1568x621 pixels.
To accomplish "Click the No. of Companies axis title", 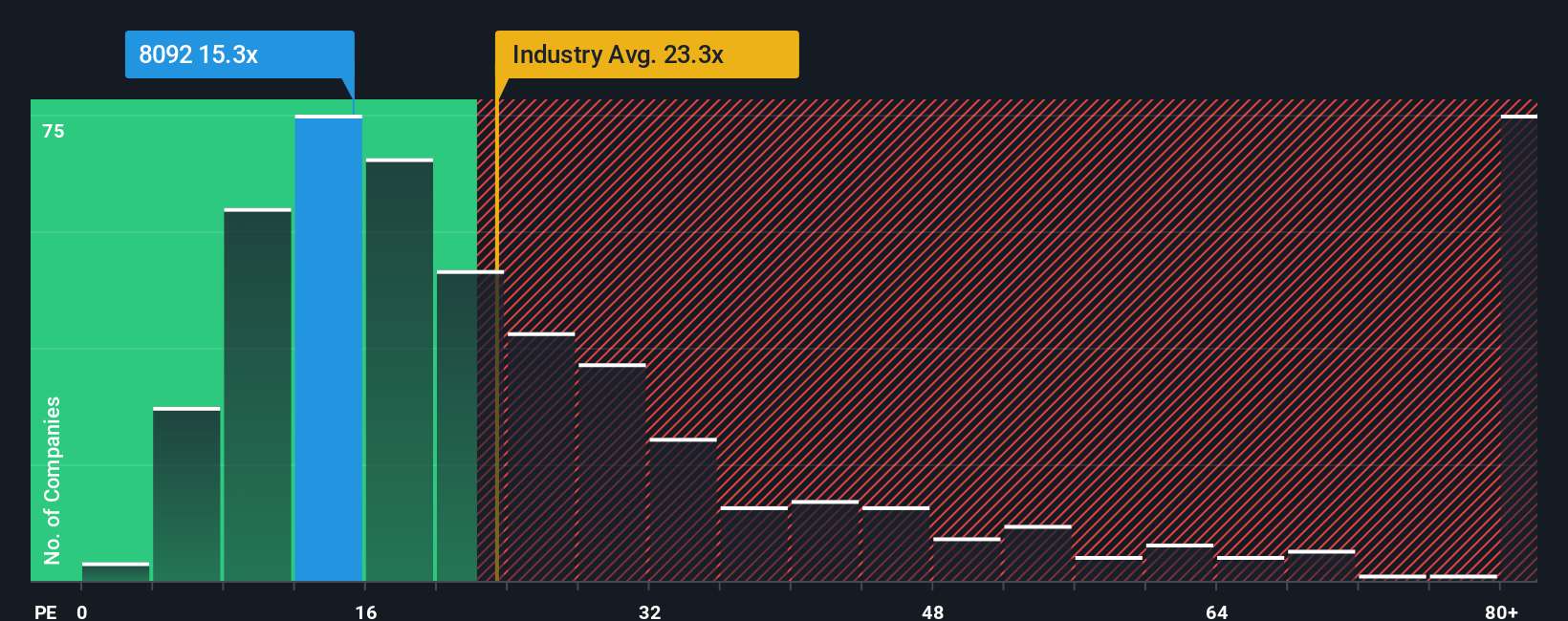I will pyautogui.click(x=53, y=480).
